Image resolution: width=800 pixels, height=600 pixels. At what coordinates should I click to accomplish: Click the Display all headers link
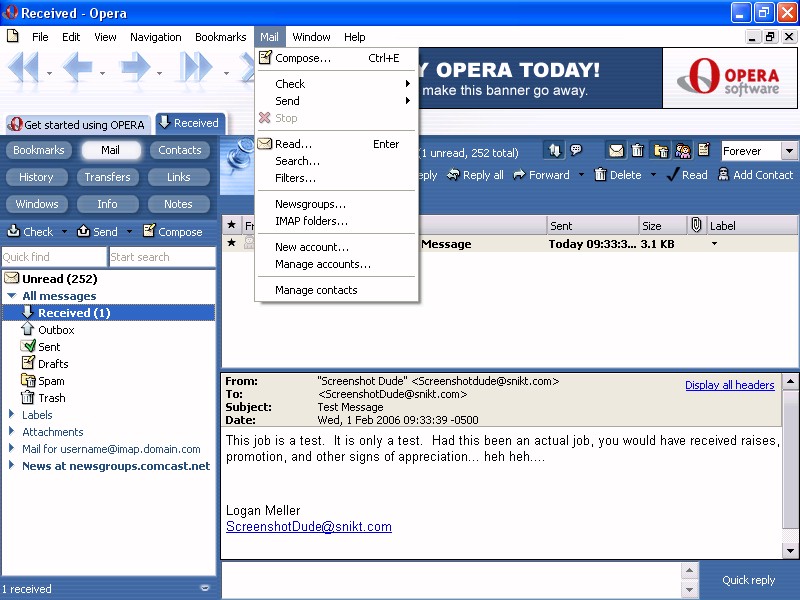tap(730, 385)
